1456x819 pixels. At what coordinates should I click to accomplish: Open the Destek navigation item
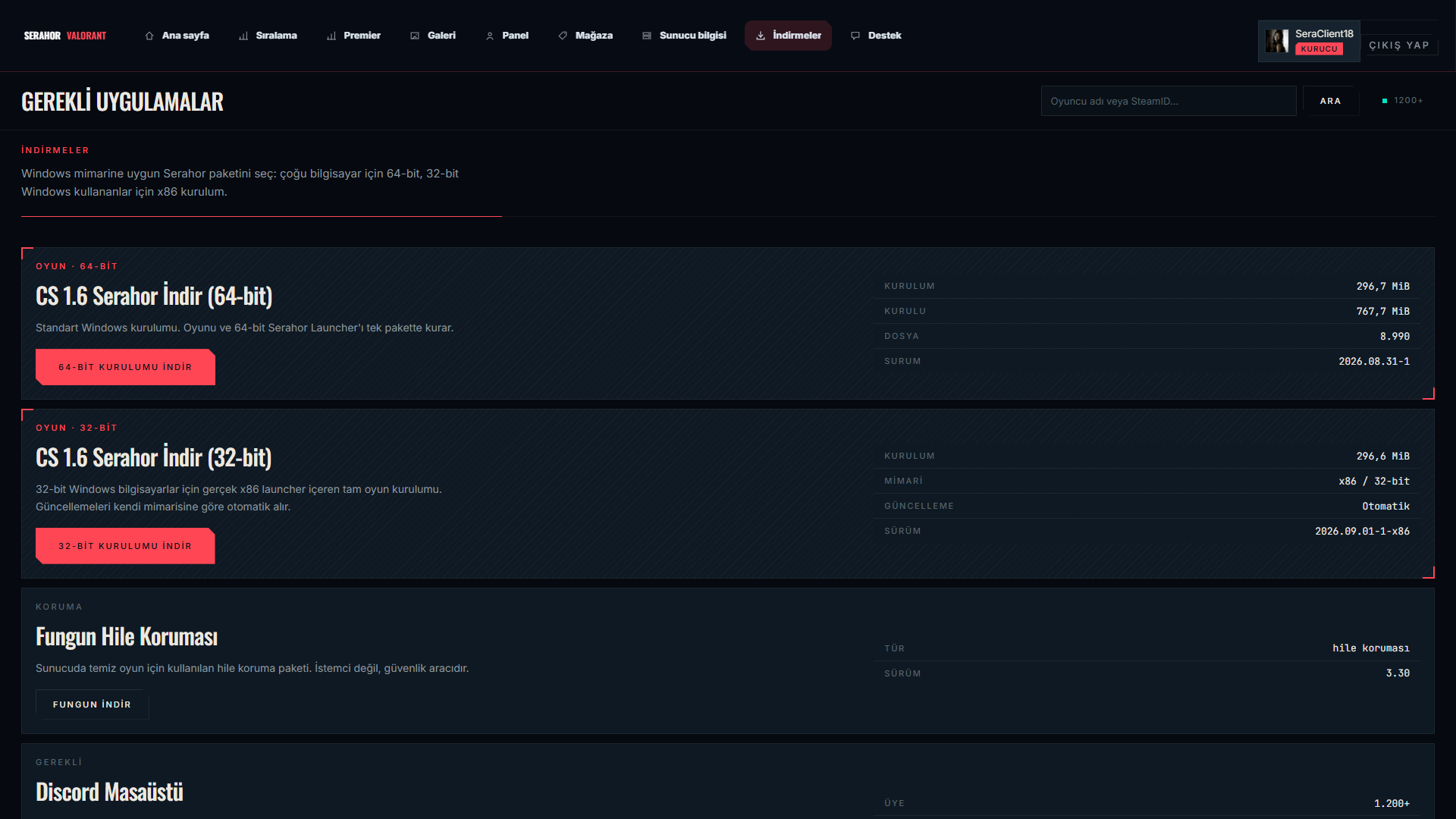[876, 36]
